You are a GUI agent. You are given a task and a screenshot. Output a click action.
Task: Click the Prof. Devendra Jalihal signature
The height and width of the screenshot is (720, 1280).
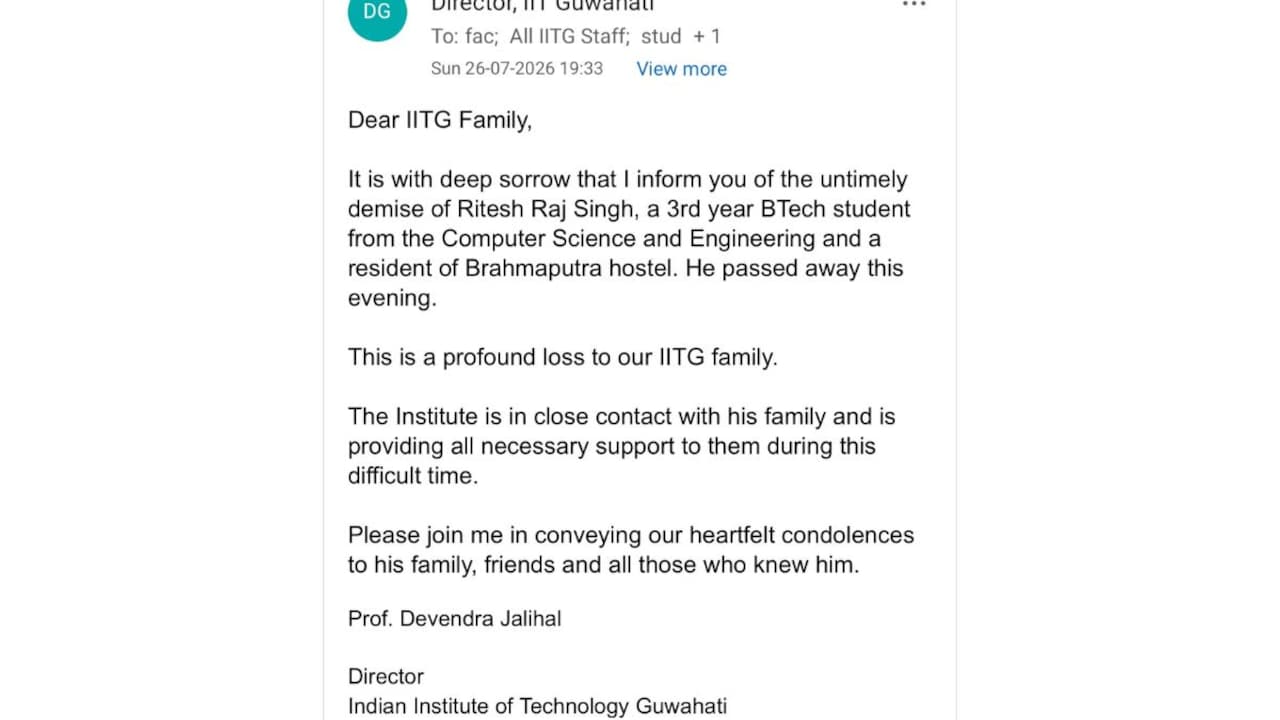point(455,618)
